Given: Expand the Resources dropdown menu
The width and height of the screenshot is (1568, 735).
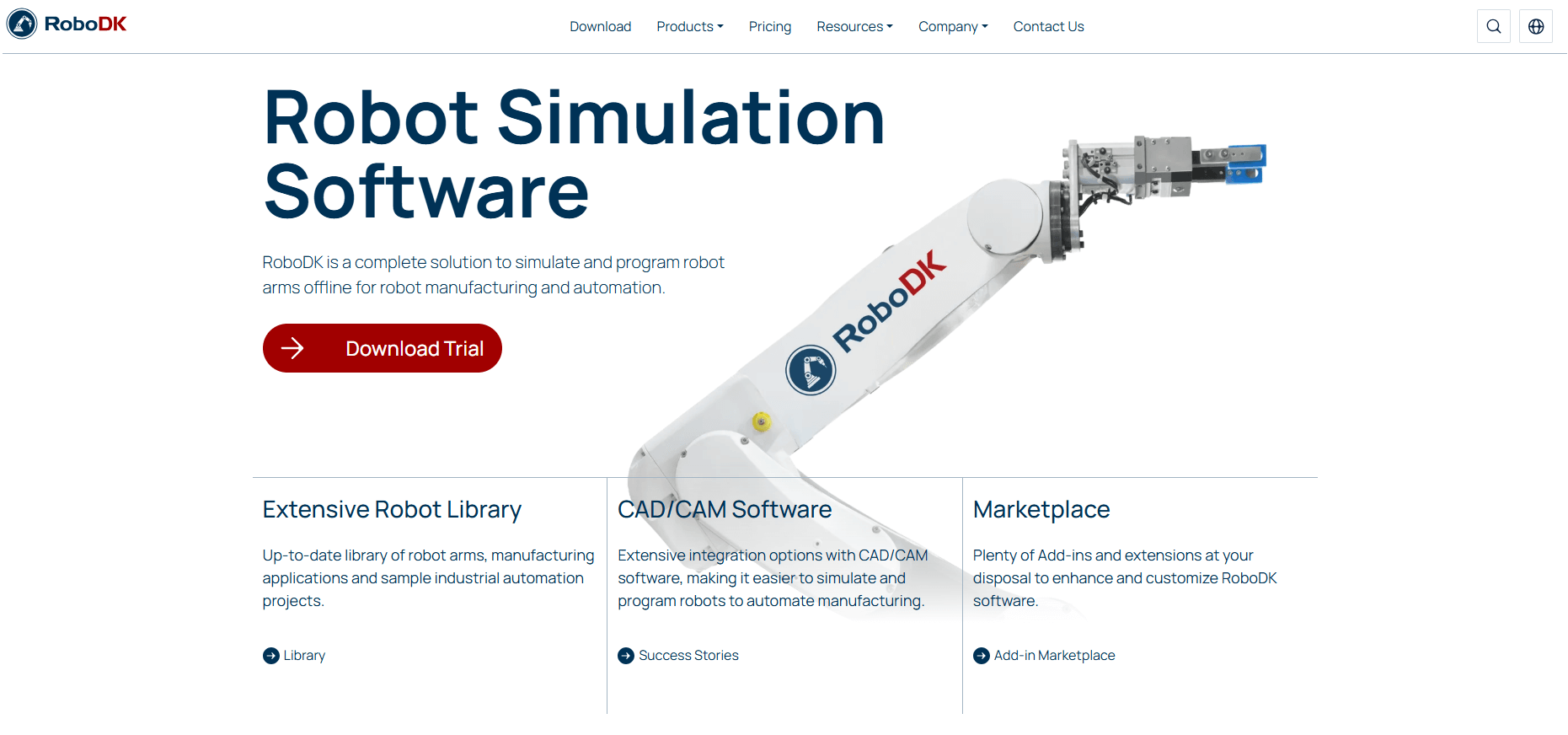Looking at the screenshot, I should [854, 27].
